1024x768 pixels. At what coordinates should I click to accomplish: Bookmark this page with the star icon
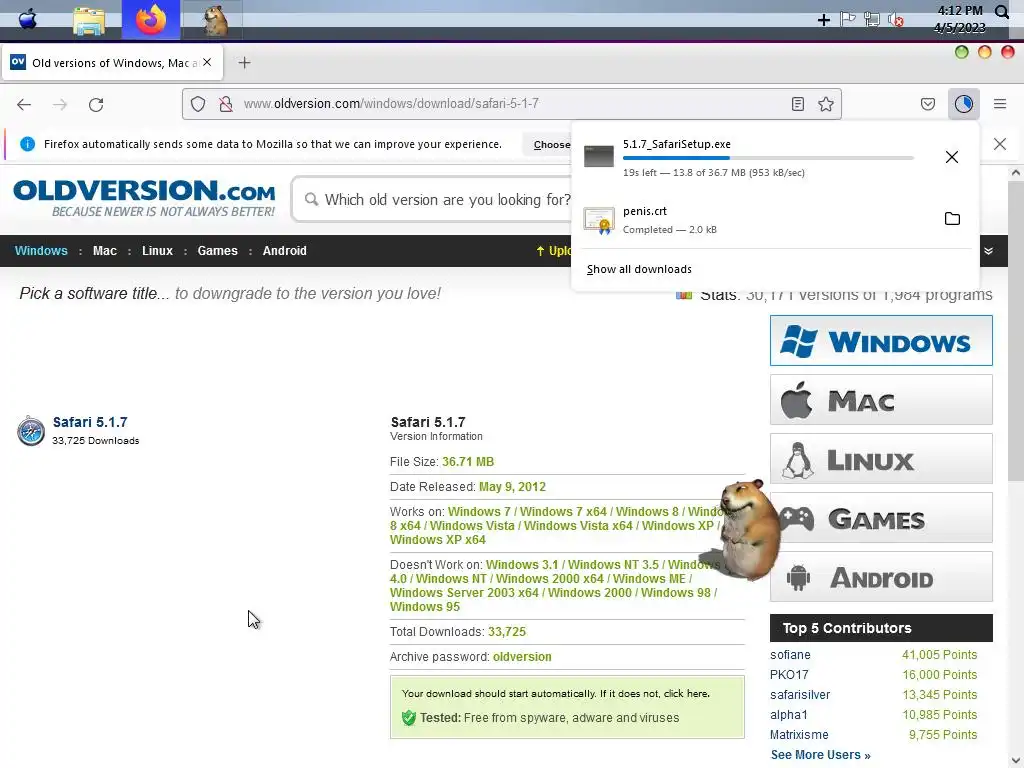(825, 104)
